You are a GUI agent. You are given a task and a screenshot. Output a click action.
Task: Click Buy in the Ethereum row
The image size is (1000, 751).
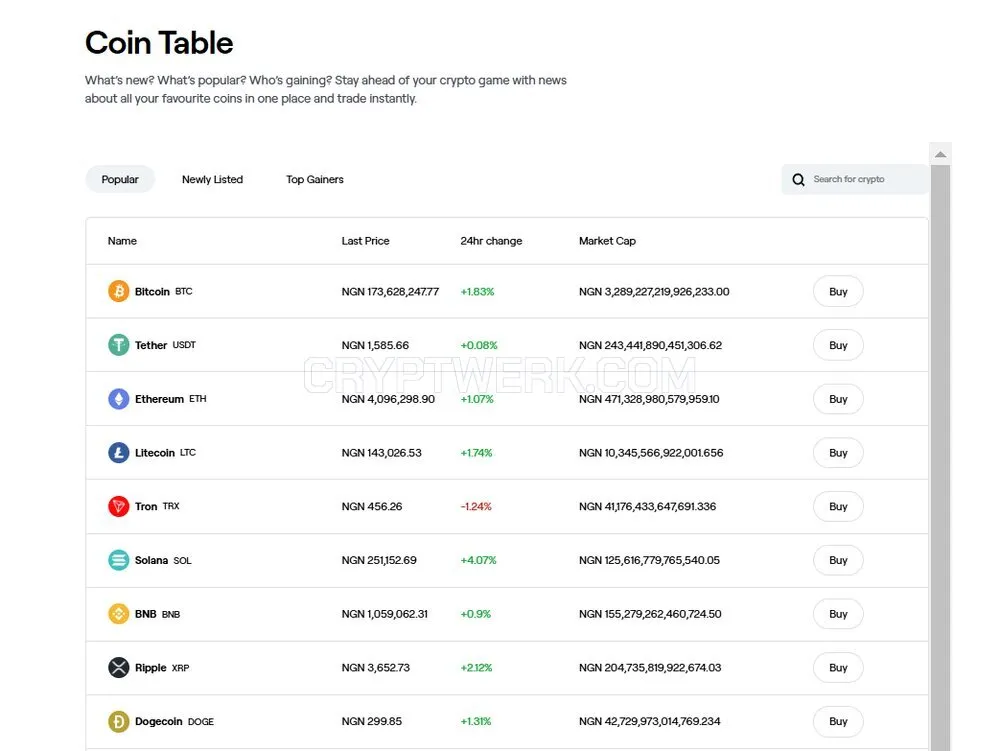pyautogui.click(x=838, y=399)
